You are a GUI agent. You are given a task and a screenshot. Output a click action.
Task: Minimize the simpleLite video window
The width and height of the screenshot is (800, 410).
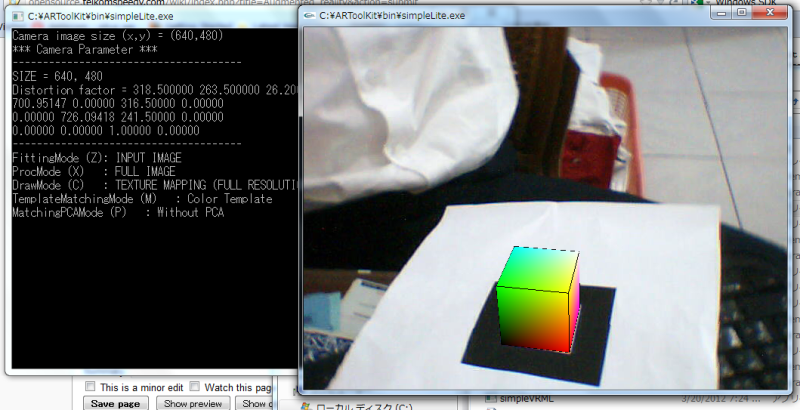(724, 14)
